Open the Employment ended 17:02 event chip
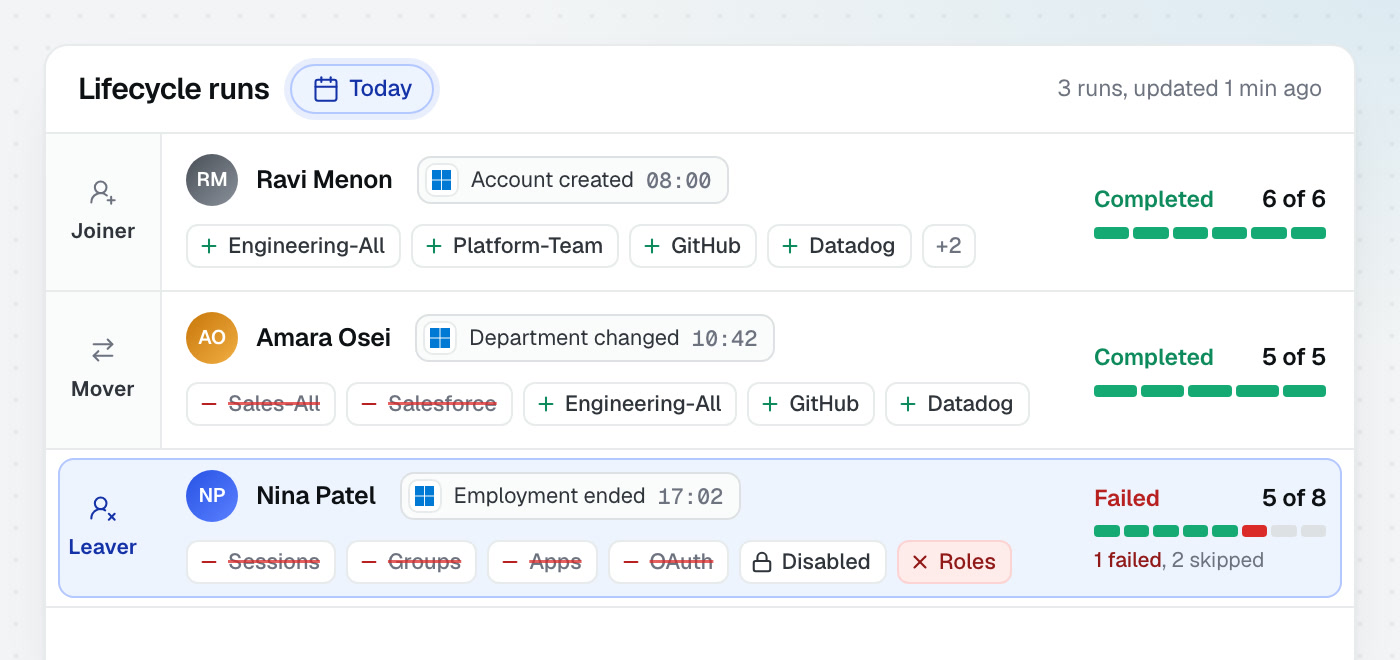Screen dimensions: 1400x660 point(570,496)
